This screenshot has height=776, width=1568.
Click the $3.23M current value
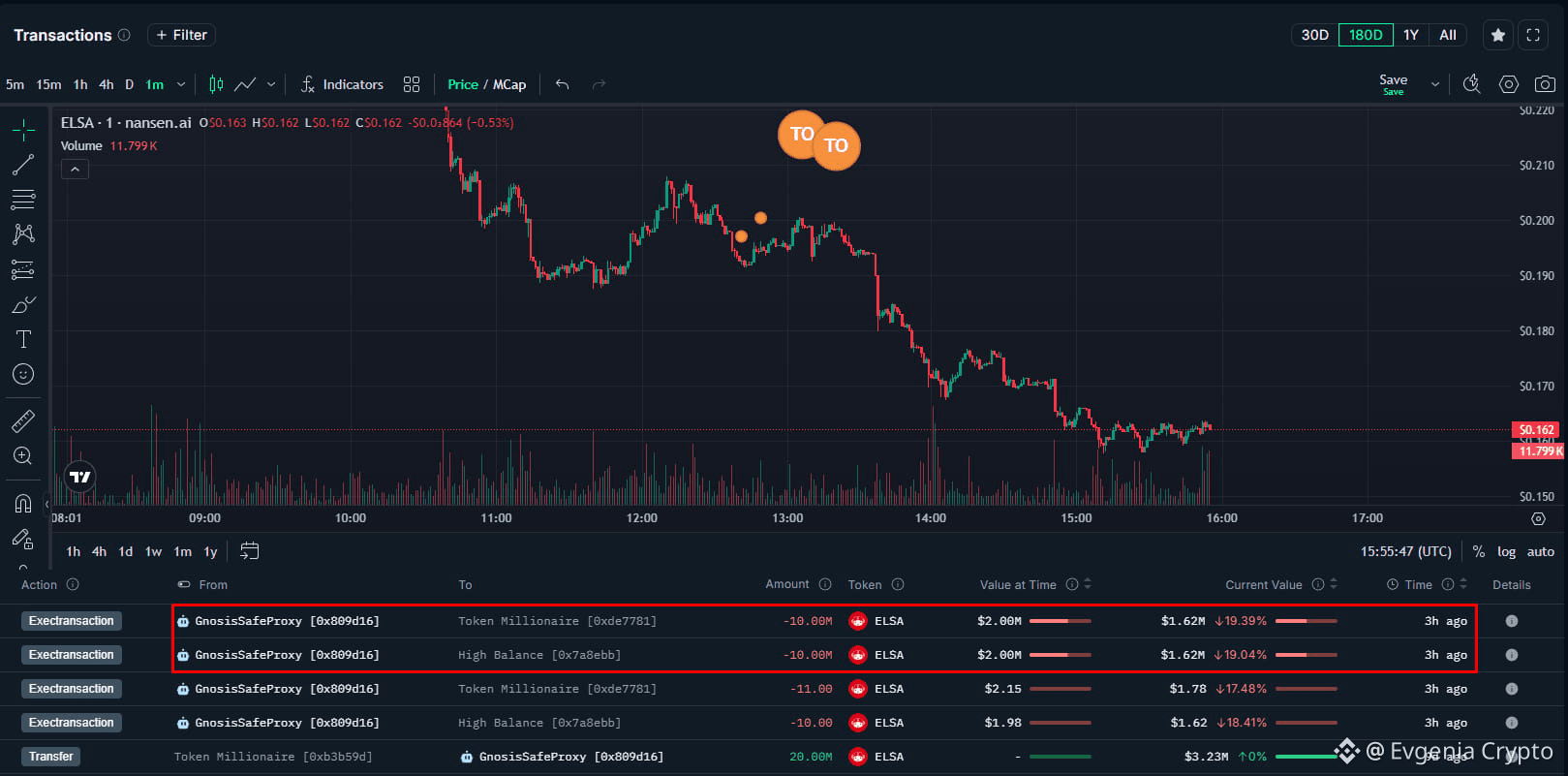point(1206,757)
